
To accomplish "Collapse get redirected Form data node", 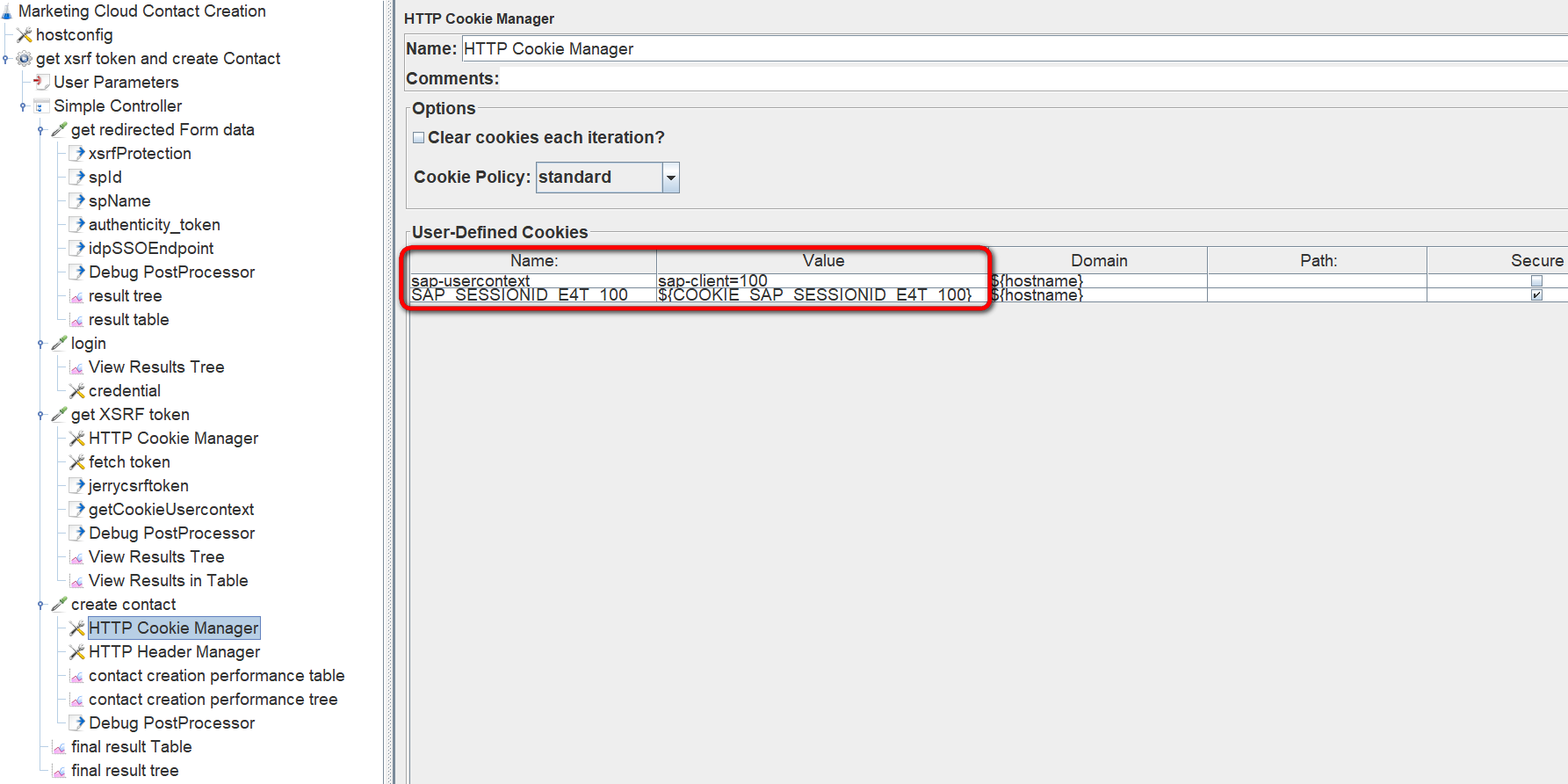I will (x=40, y=131).
